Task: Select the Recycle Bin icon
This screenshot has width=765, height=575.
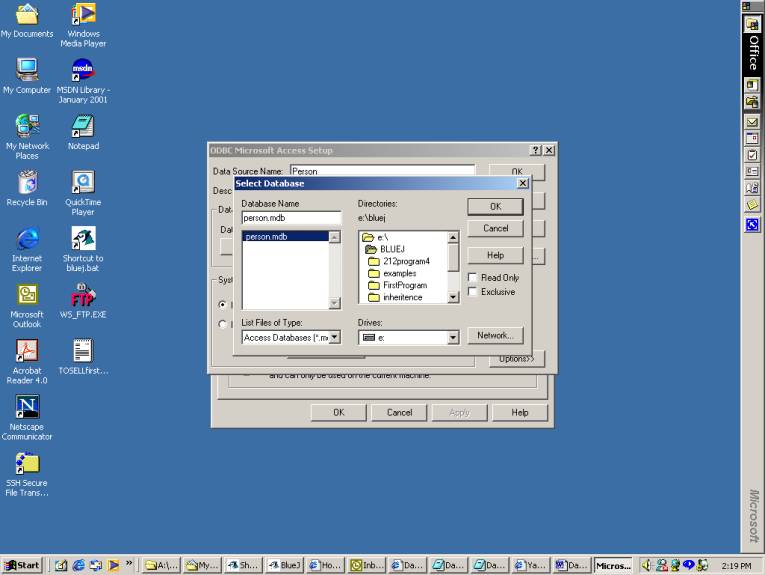Action: point(27,188)
